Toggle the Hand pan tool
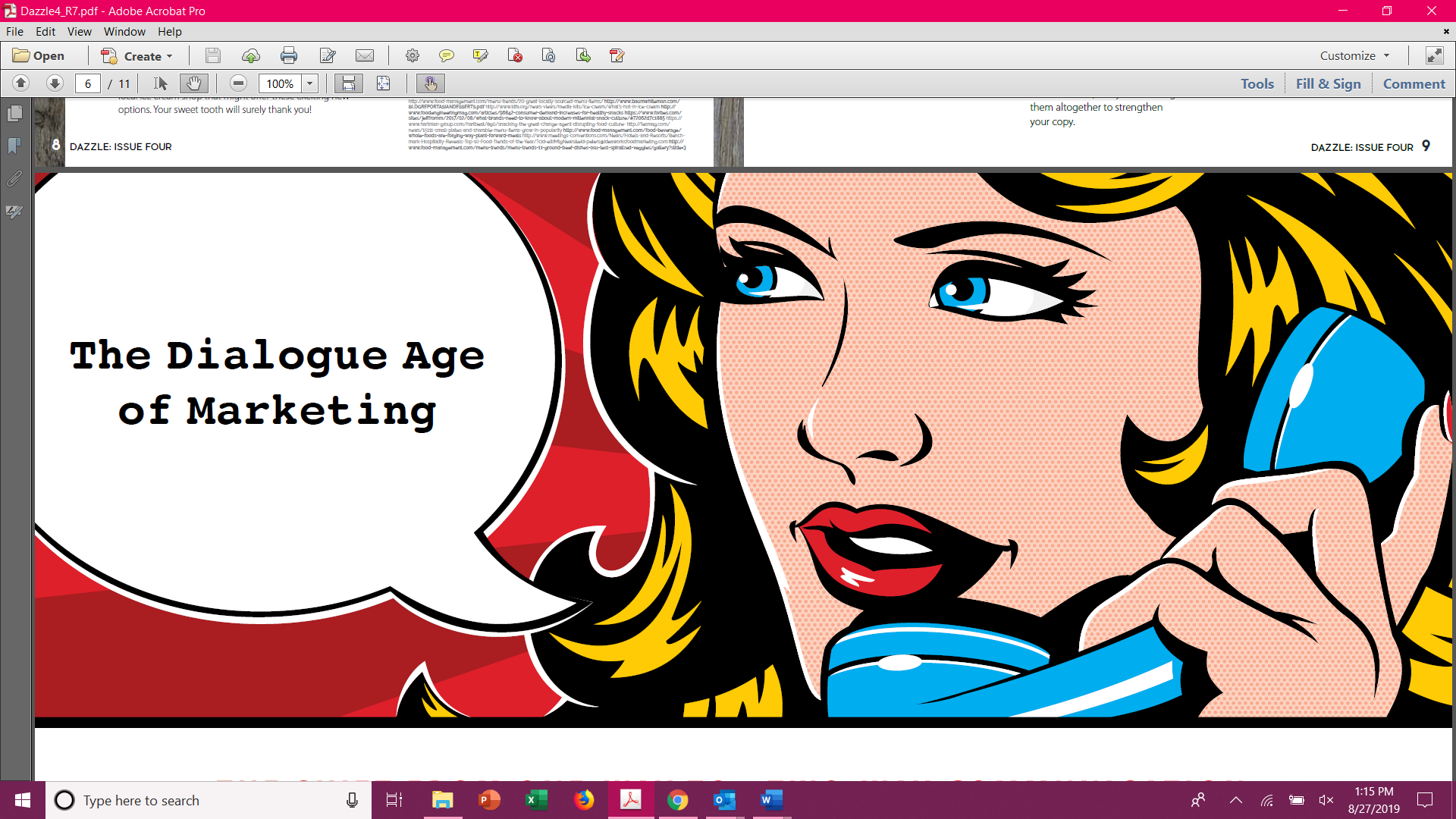1456x819 pixels. pyautogui.click(x=194, y=83)
